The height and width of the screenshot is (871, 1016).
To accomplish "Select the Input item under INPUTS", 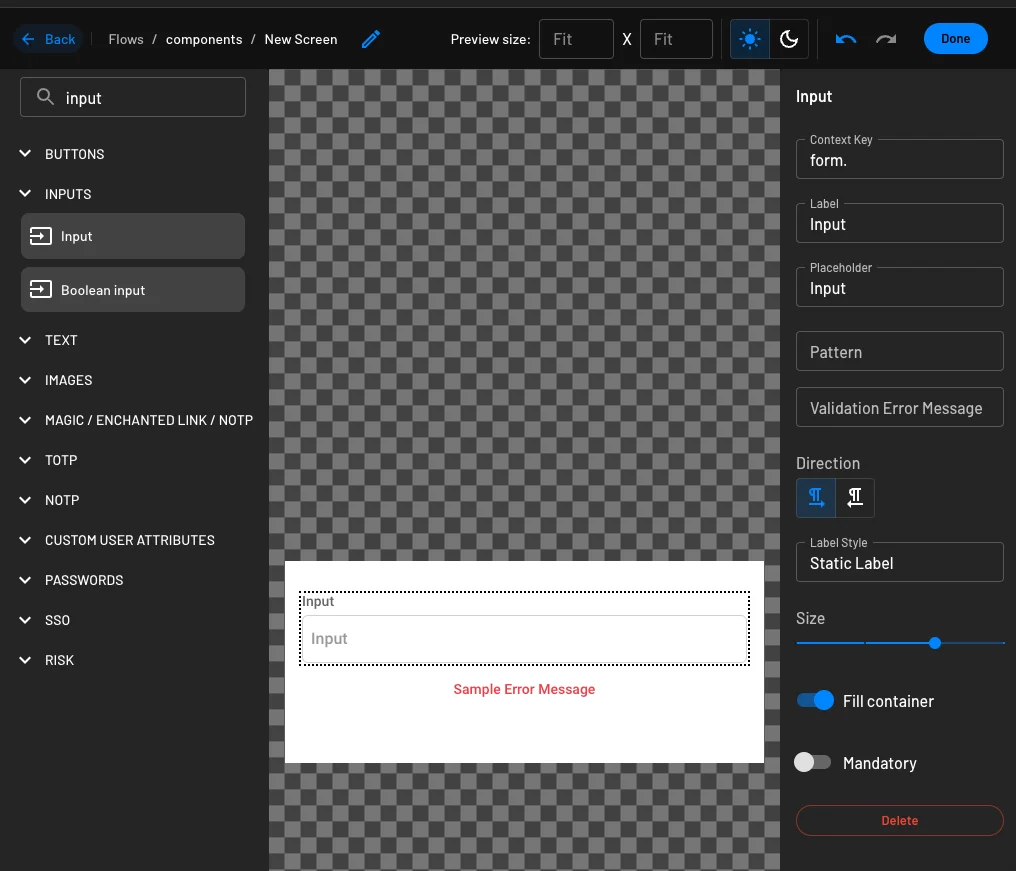I will point(133,236).
